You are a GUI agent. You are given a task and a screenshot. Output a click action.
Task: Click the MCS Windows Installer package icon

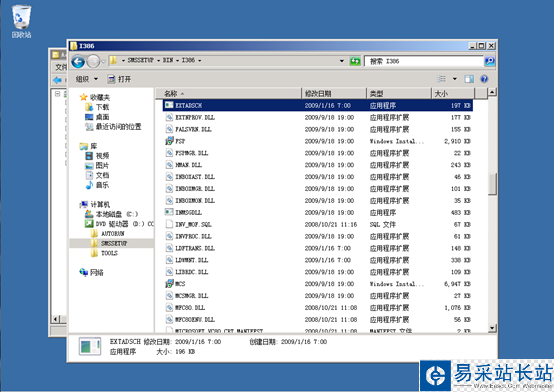click(x=169, y=283)
